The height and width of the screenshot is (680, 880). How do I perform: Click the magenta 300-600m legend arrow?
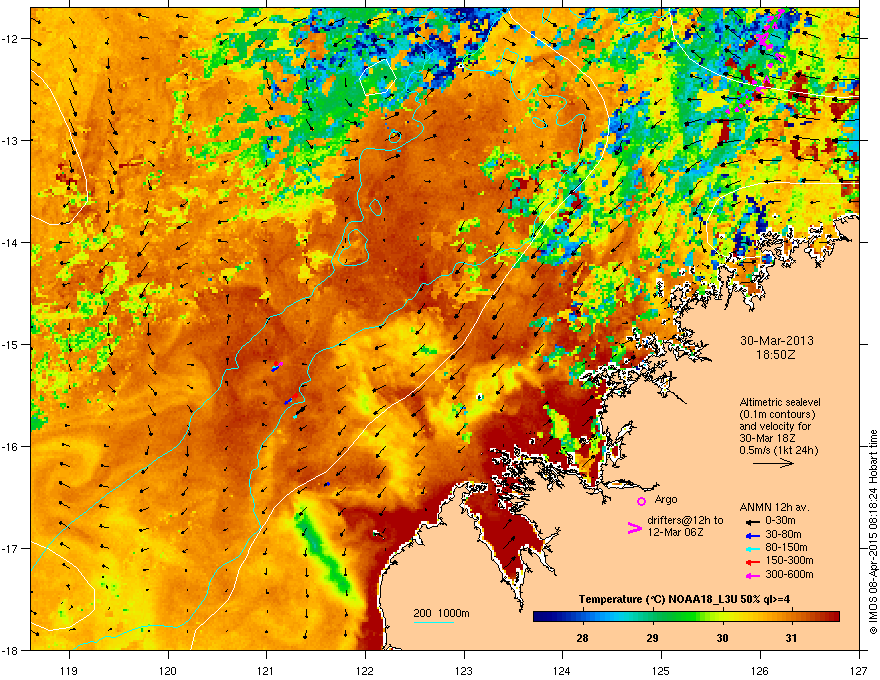click(752, 575)
